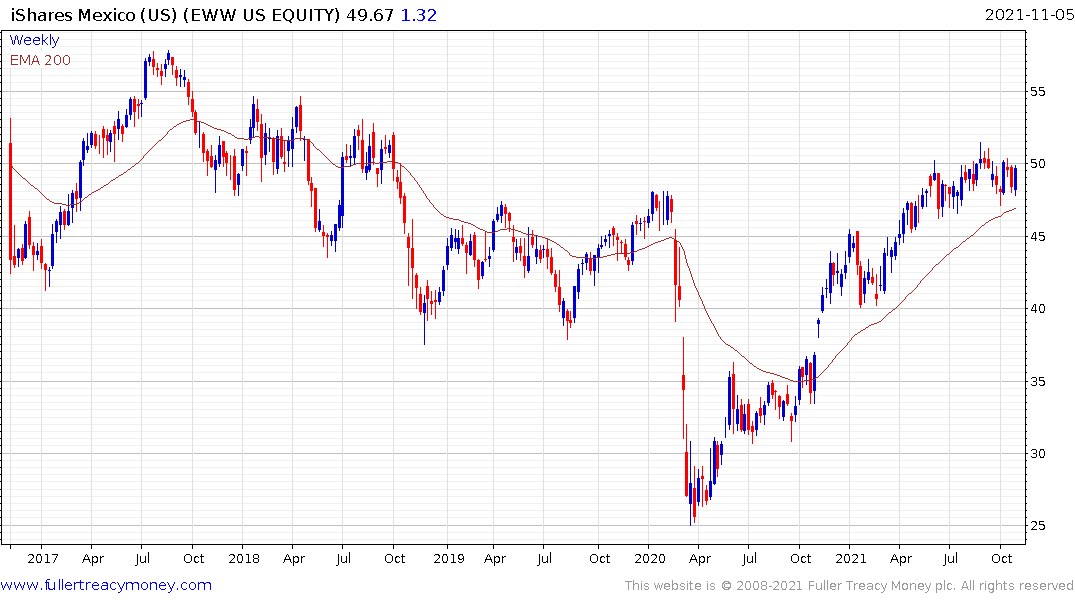Click the March 2020 low candle near 25

coord(690,483)
